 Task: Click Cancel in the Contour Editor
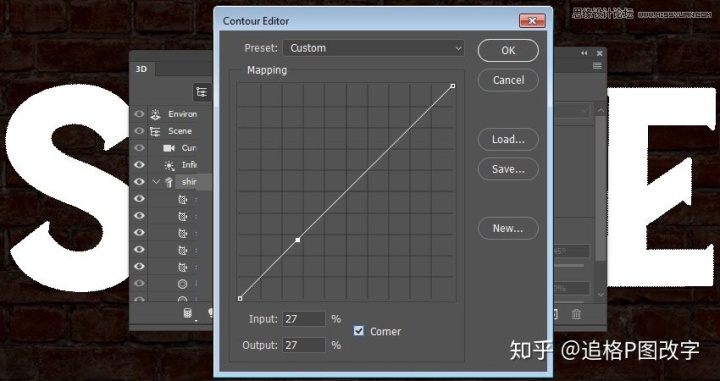tap(508, 80)
